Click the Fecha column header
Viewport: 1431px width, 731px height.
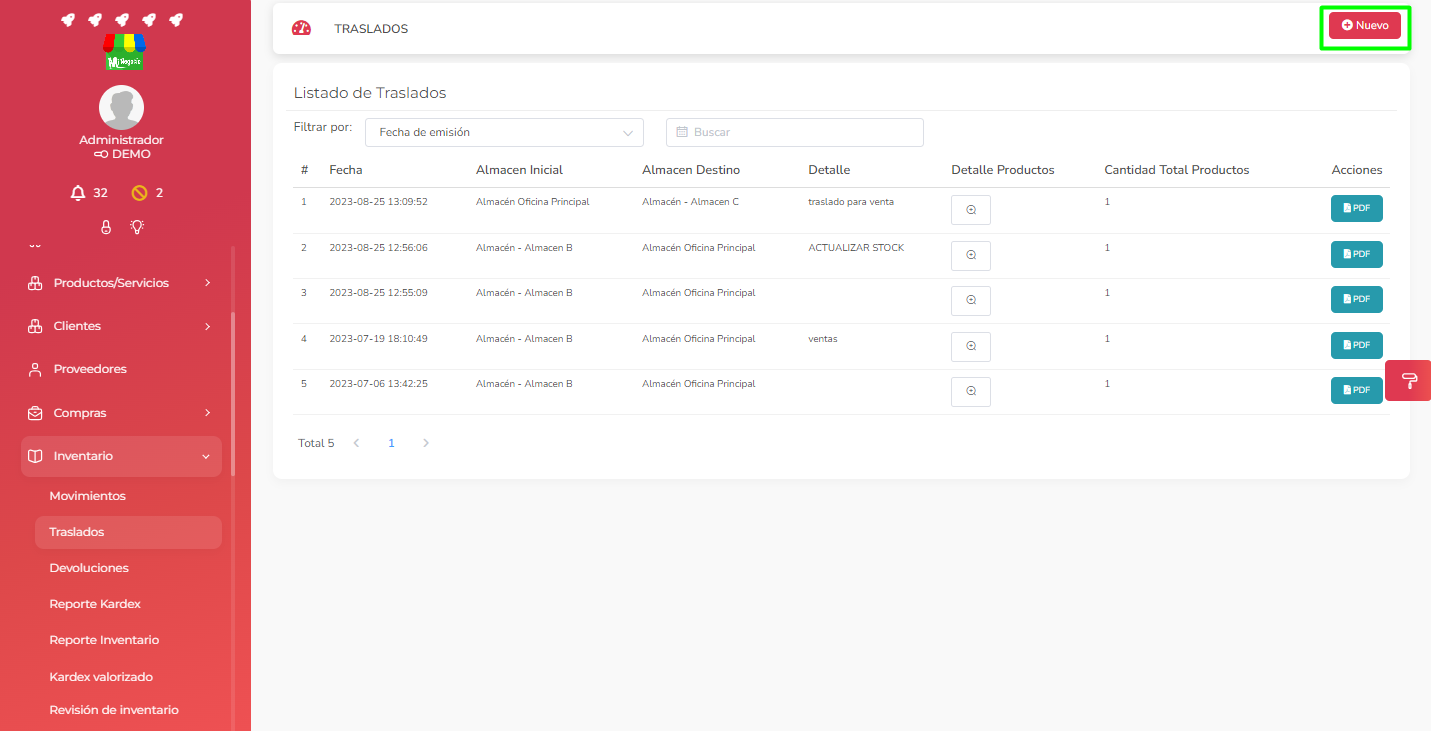coord(346,170)
